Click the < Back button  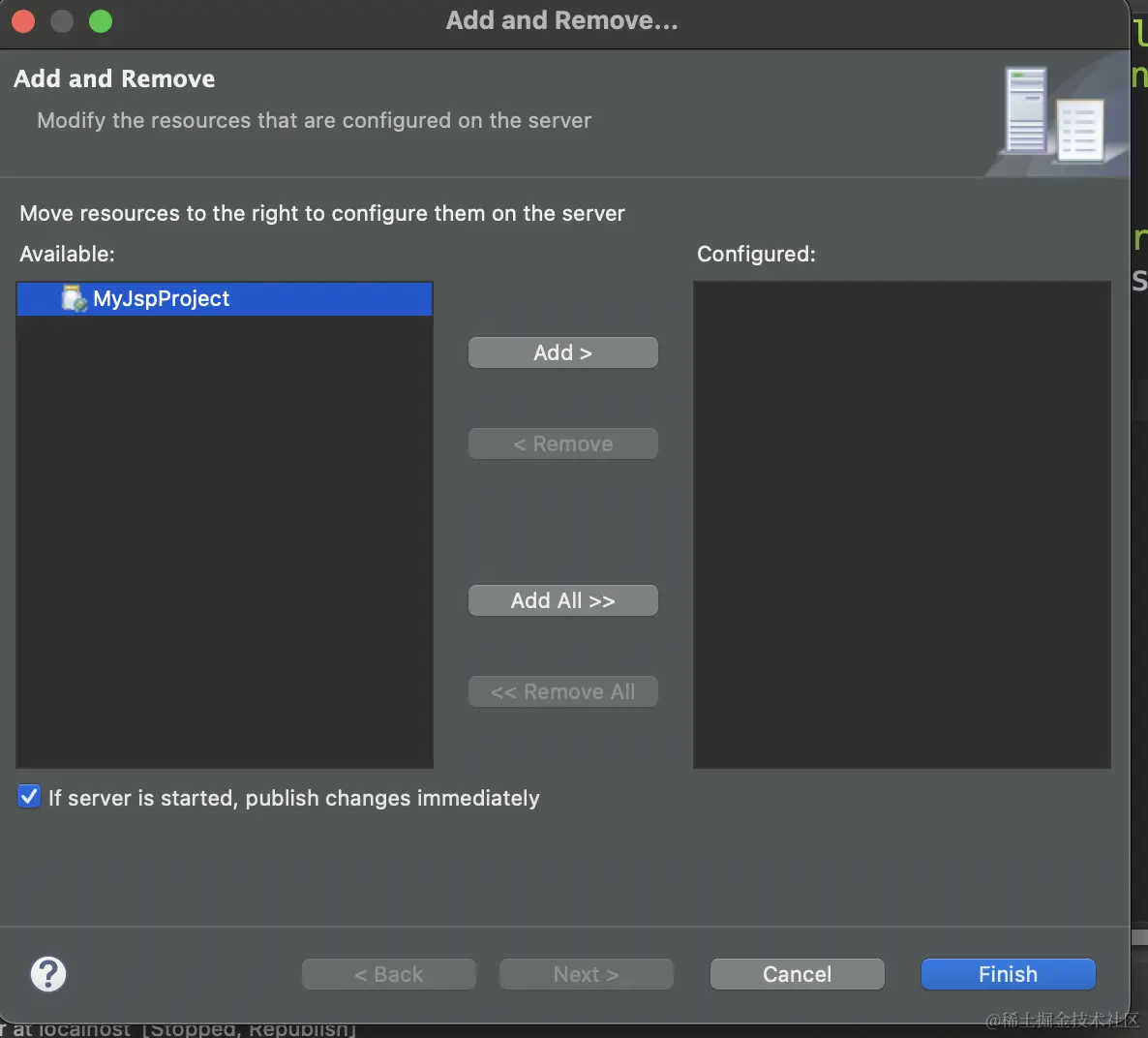[389, 973]
